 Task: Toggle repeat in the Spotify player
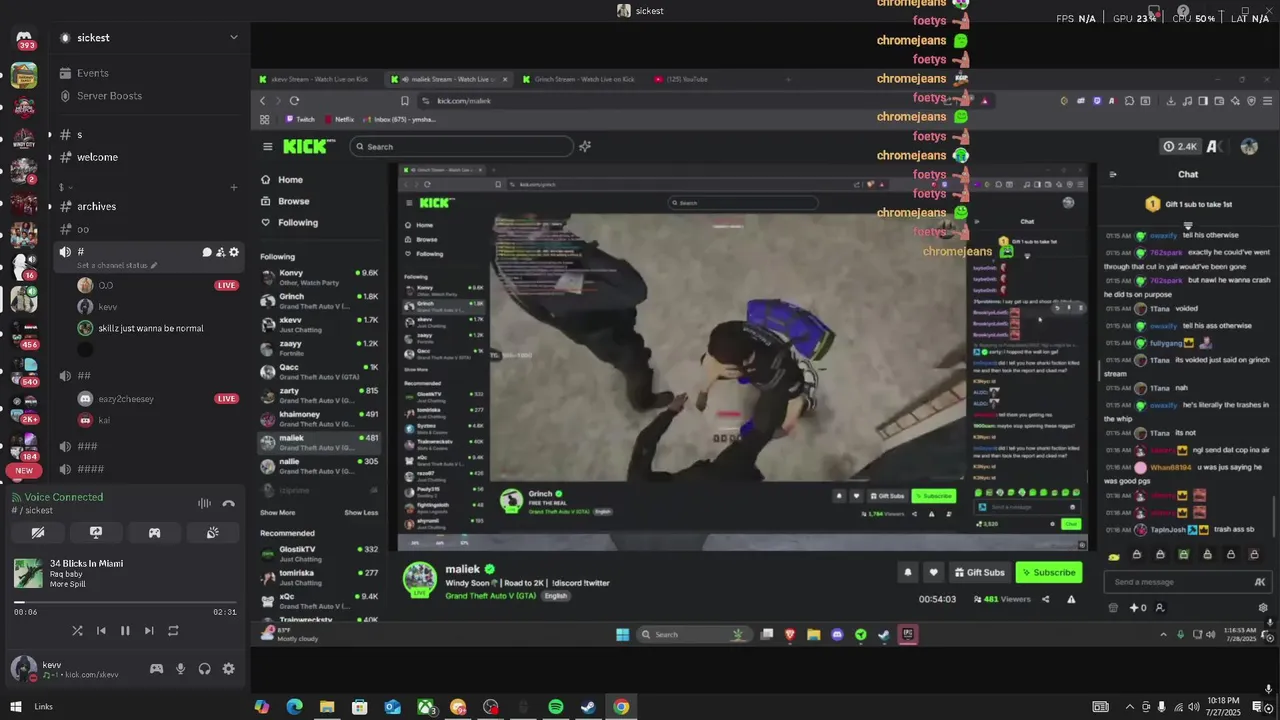pyautogui.click(x=173, y=631)
